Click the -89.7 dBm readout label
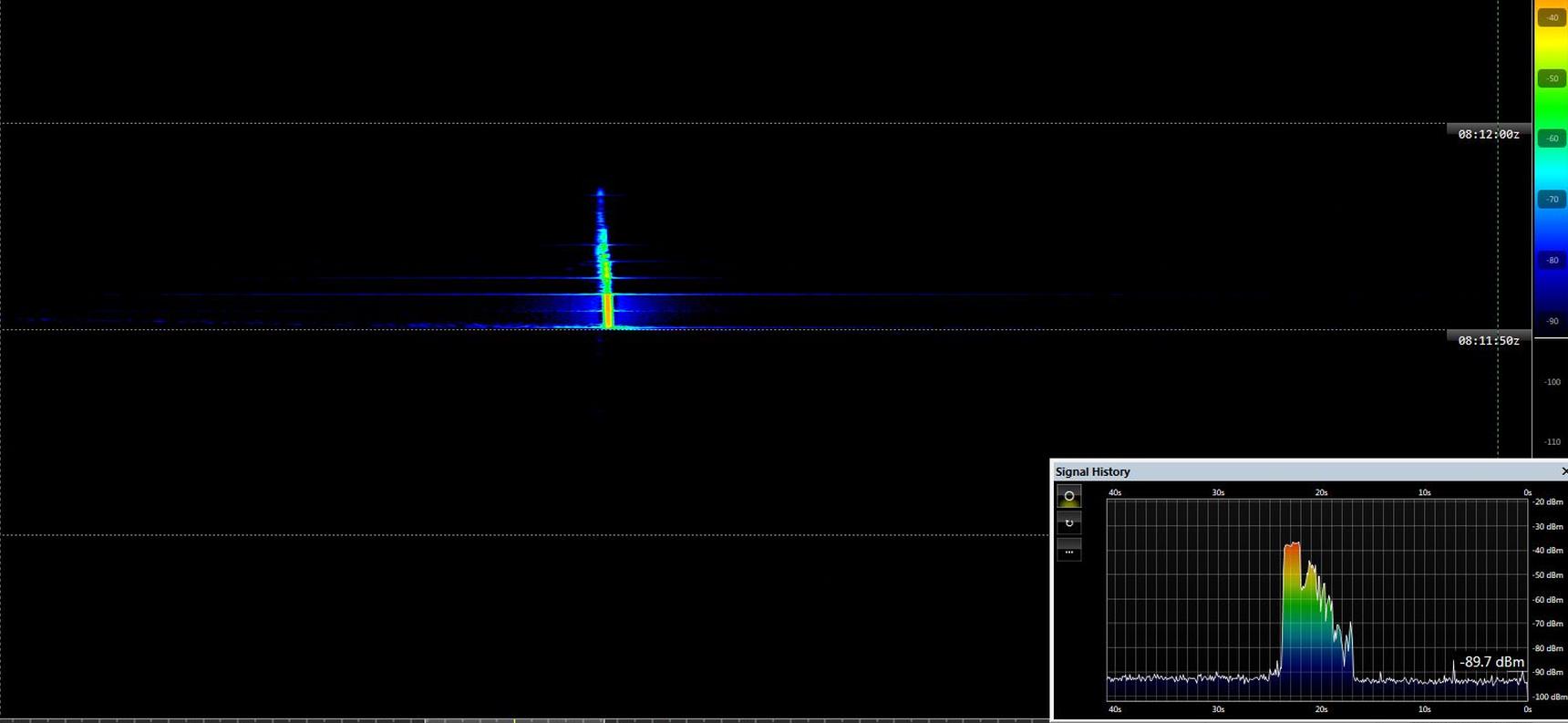This screenshot has width=1568, height=723. tap(1491, 662)
